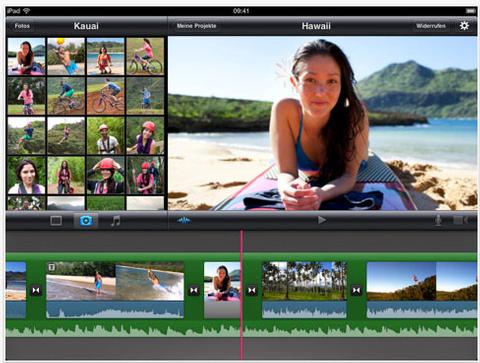Screen dimensions: 480x363
Task: Play the Hawaii project preview
Action: [x=322, y=220]
